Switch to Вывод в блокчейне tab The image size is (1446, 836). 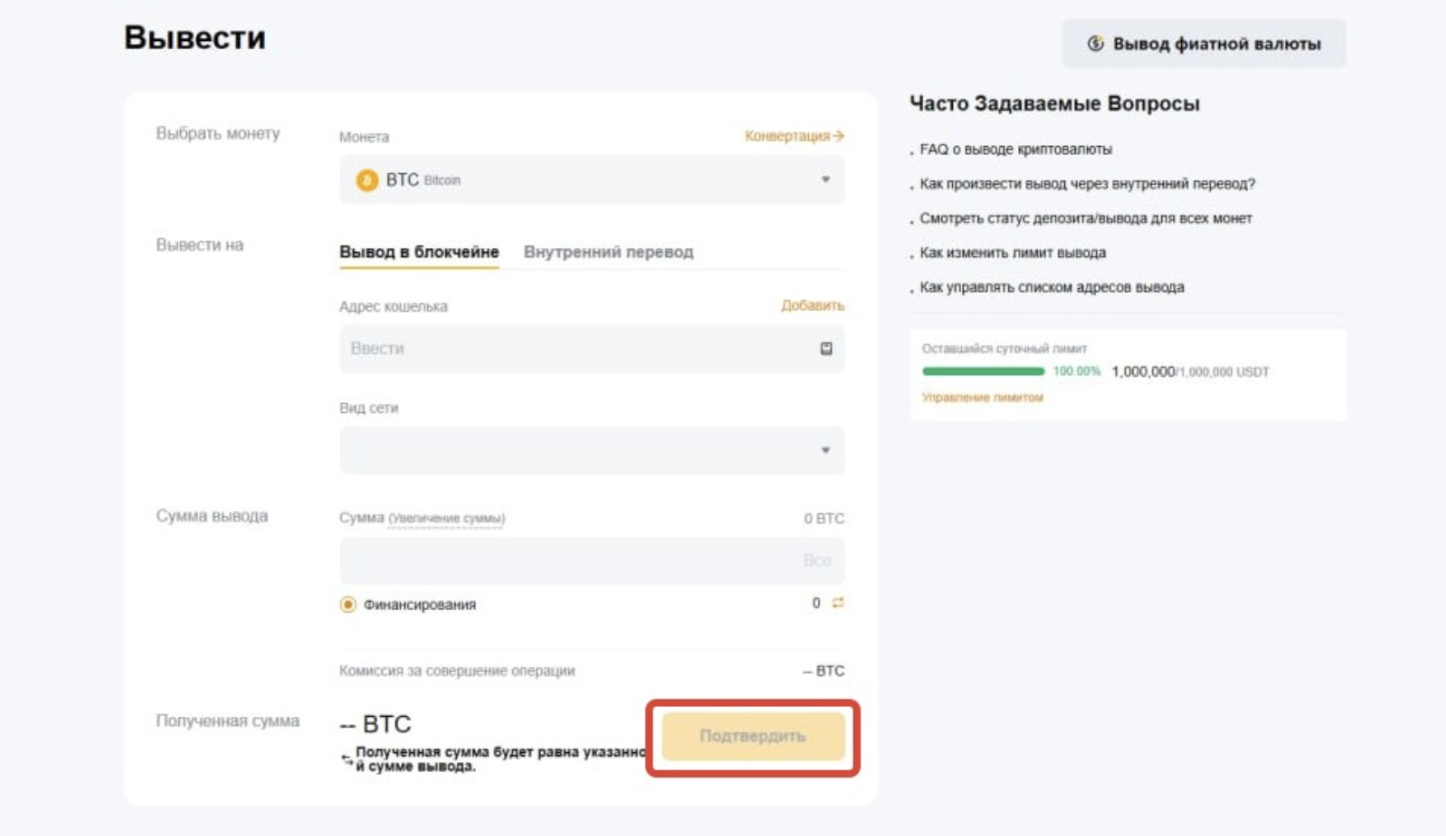click(419, 252)
